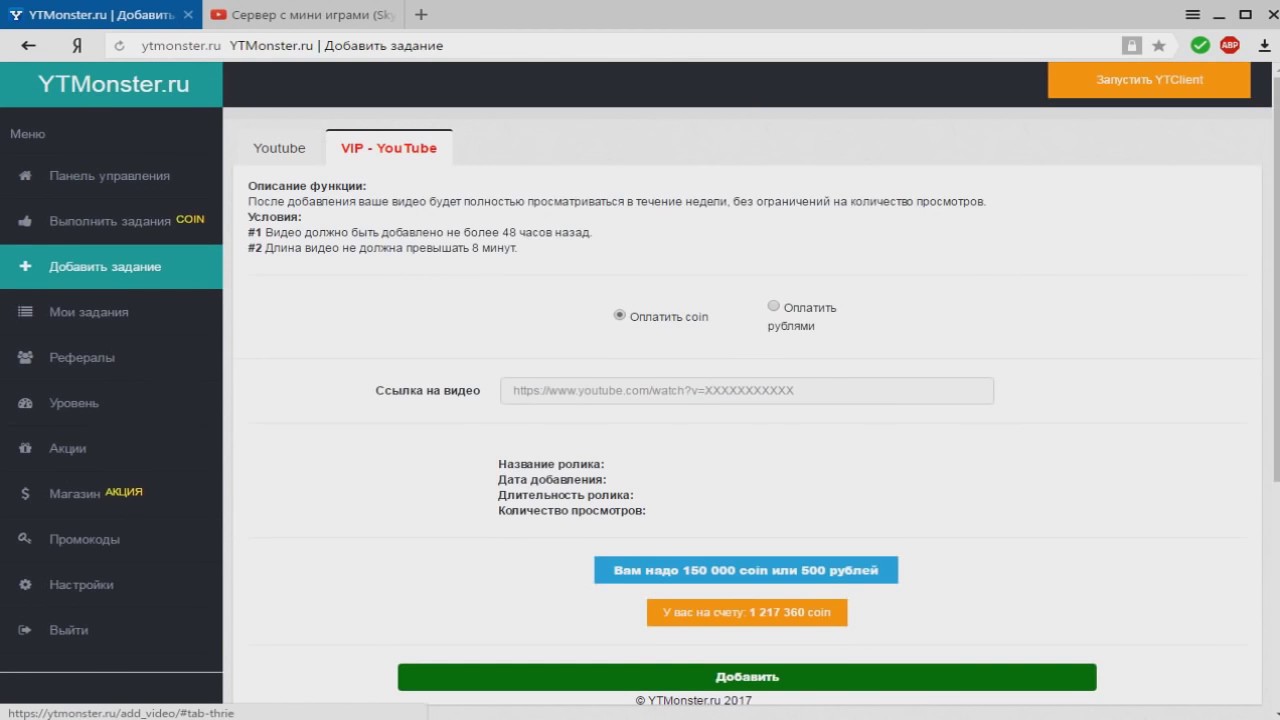Select the Оплатить coin radio button
Image resolution: width=1280 pixels, height=720 pixels.
click(619, 315)
